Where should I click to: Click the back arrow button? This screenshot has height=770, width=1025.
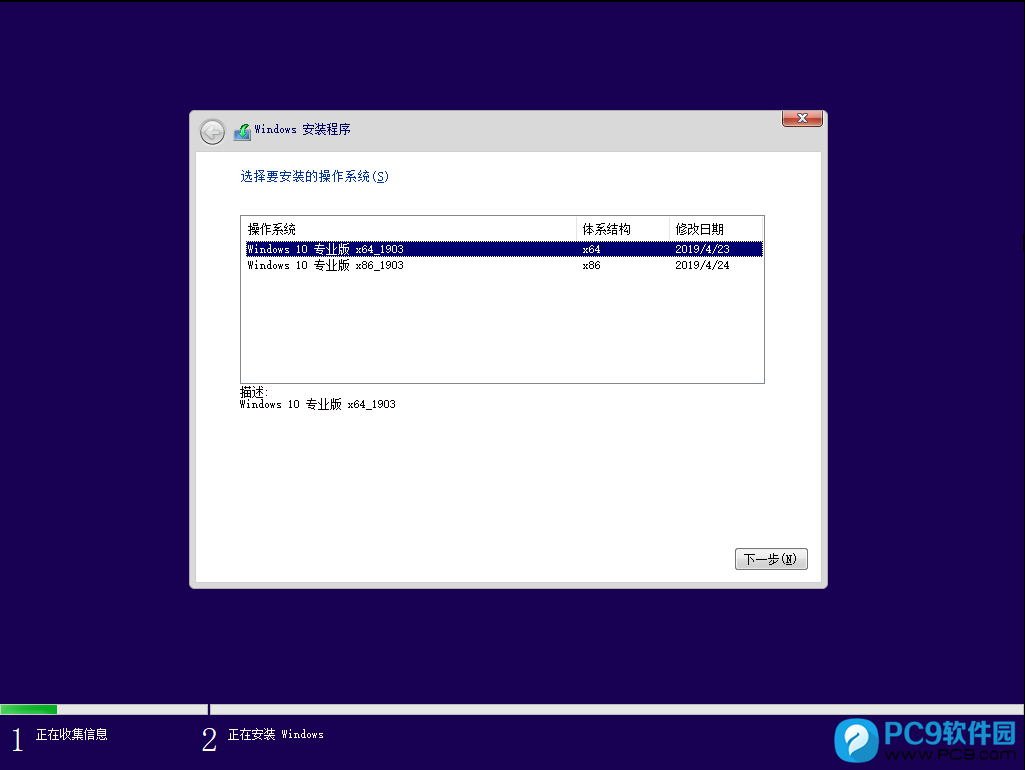[x=212, y=132]
